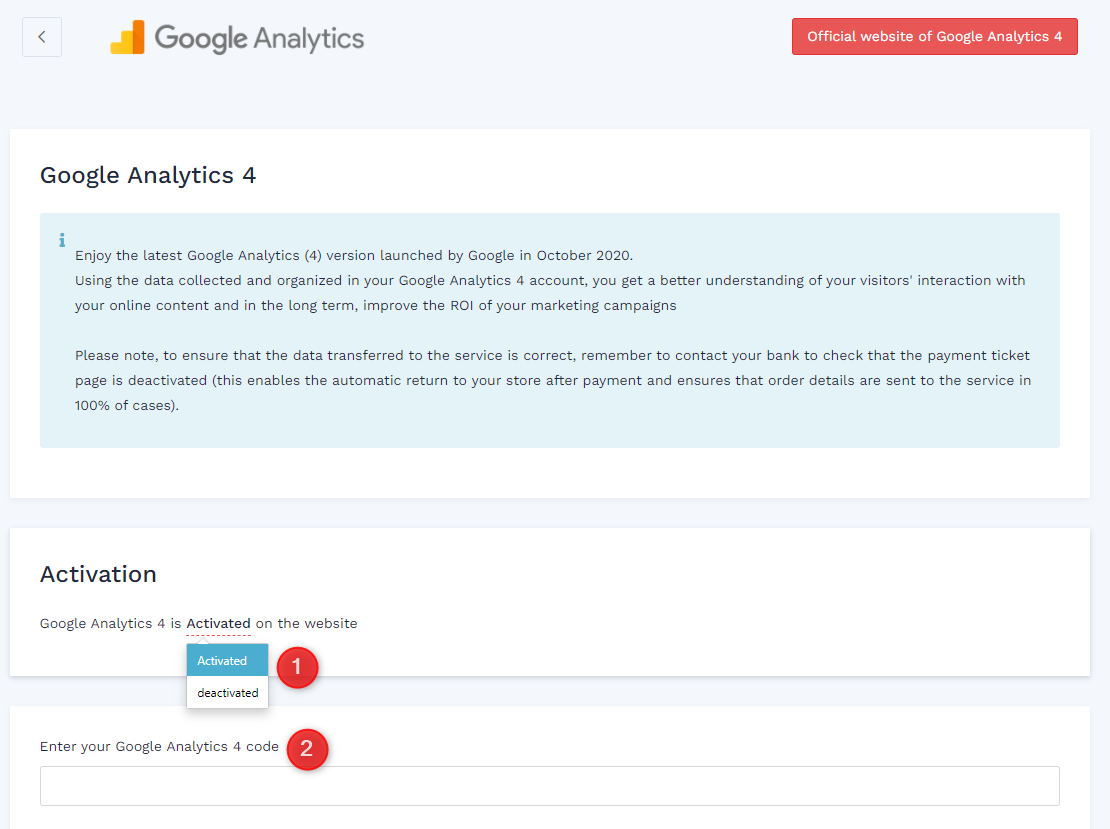Click the Activation section heading
This screenshot has height=829, width=1110.
pos(98,574)
